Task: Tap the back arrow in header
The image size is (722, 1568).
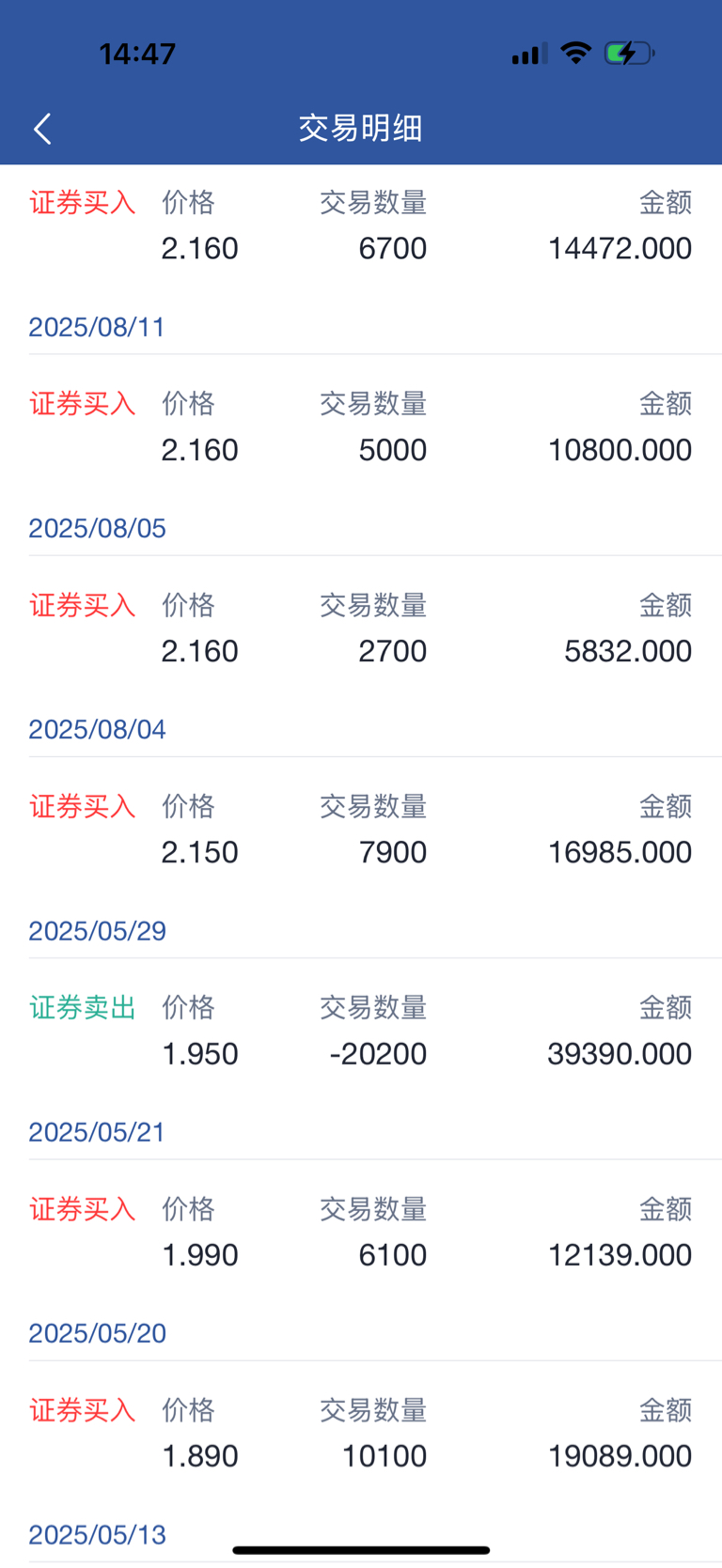Action: coord(42,129)
